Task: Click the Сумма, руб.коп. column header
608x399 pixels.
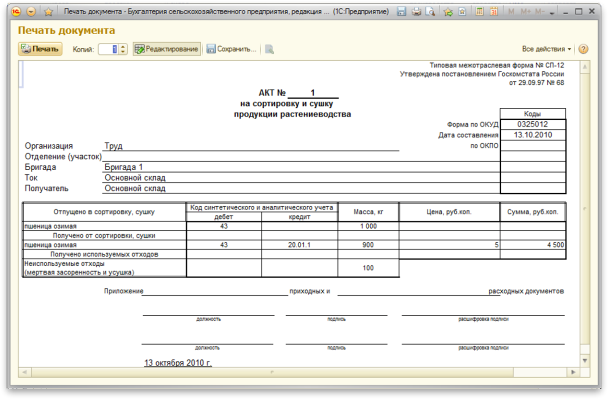Action: (533, 212)
